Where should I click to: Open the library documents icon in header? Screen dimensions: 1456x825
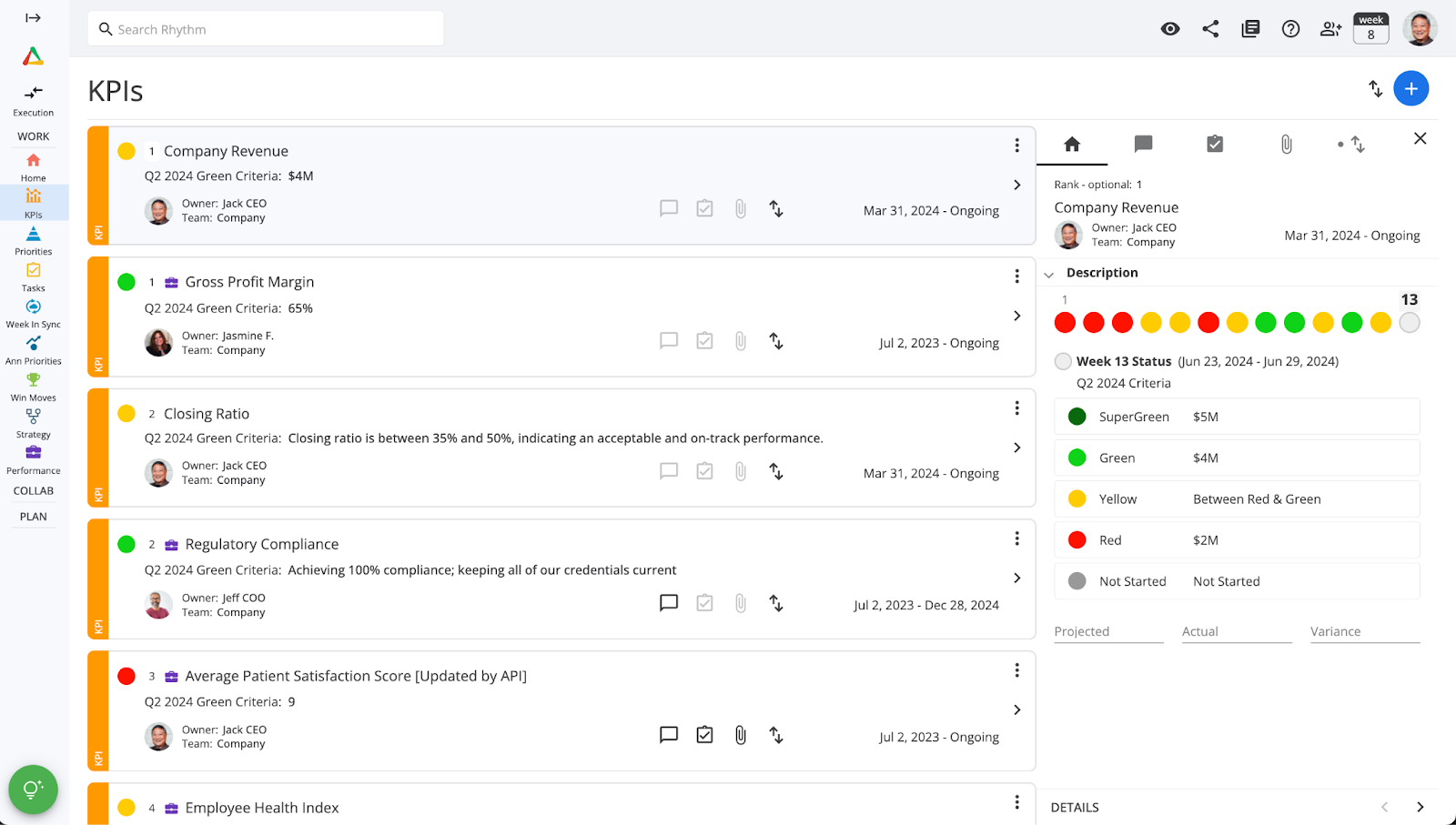1250,29
